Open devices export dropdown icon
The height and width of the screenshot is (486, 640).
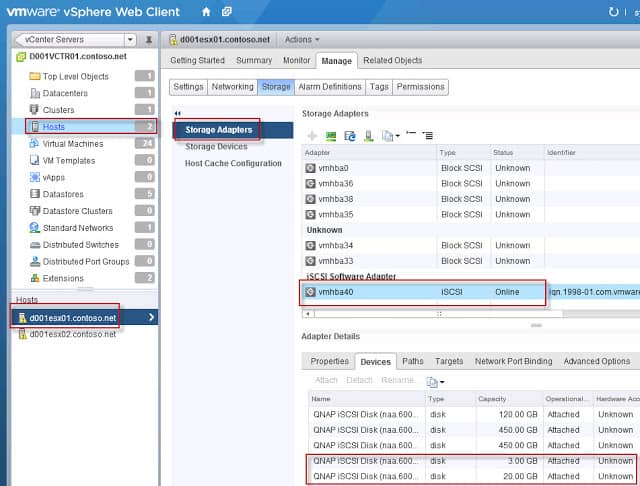(x=435, y=382)
